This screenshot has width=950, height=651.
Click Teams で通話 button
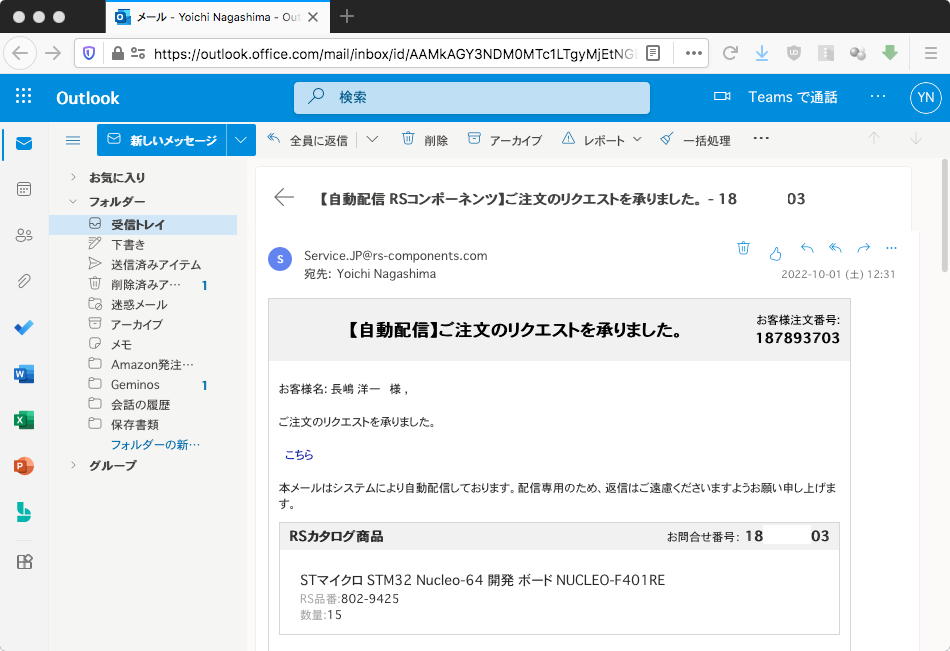pos(792,97)
